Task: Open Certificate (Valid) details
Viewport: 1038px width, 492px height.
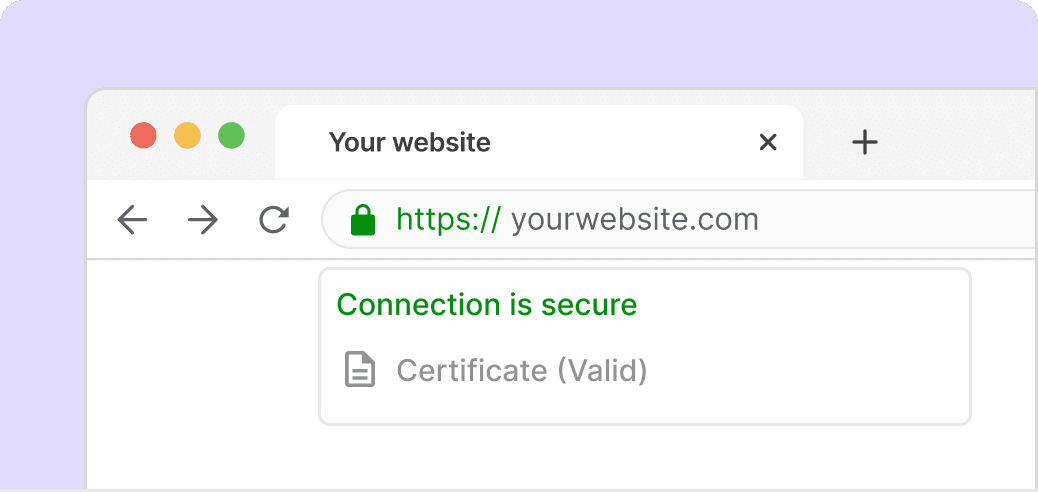Action: [x=522, y=370]
